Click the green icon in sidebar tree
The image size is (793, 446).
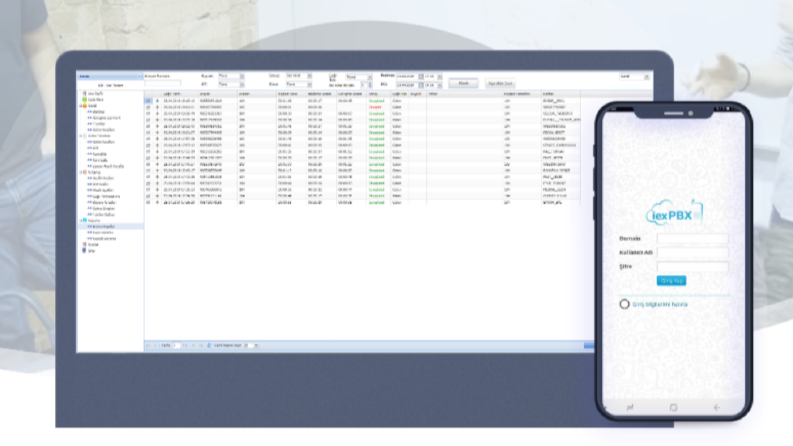tap(84, 100)
